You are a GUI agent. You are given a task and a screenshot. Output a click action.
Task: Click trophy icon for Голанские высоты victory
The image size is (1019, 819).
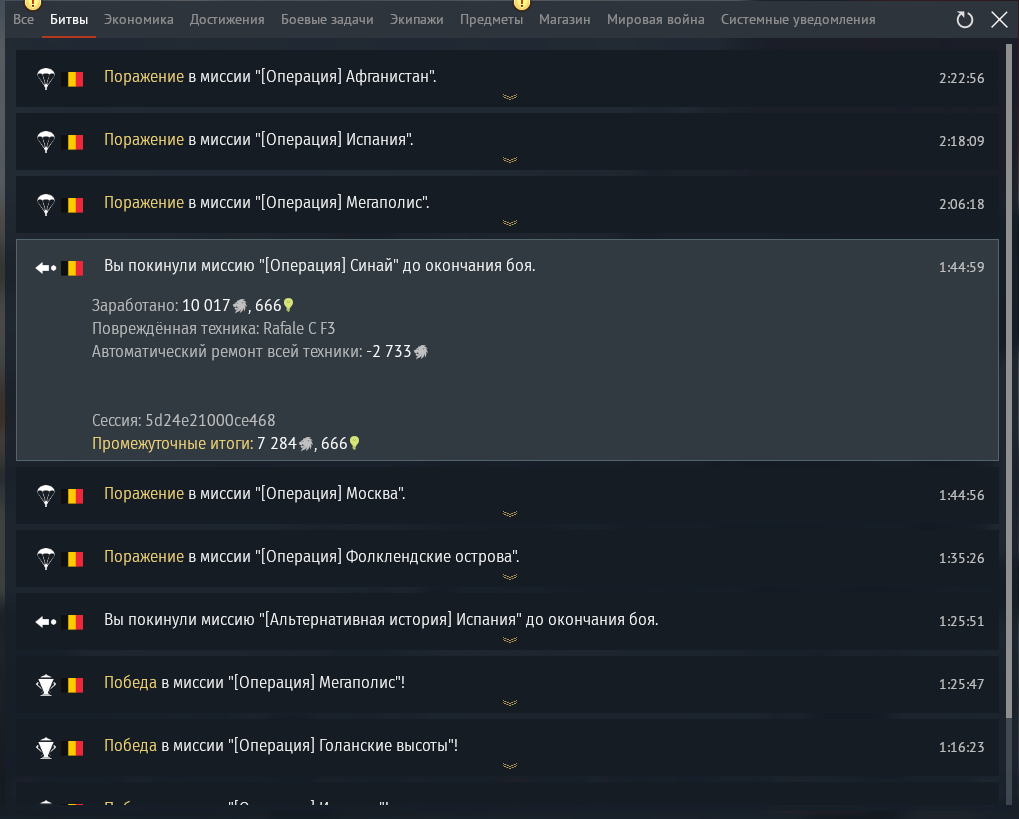45,748
